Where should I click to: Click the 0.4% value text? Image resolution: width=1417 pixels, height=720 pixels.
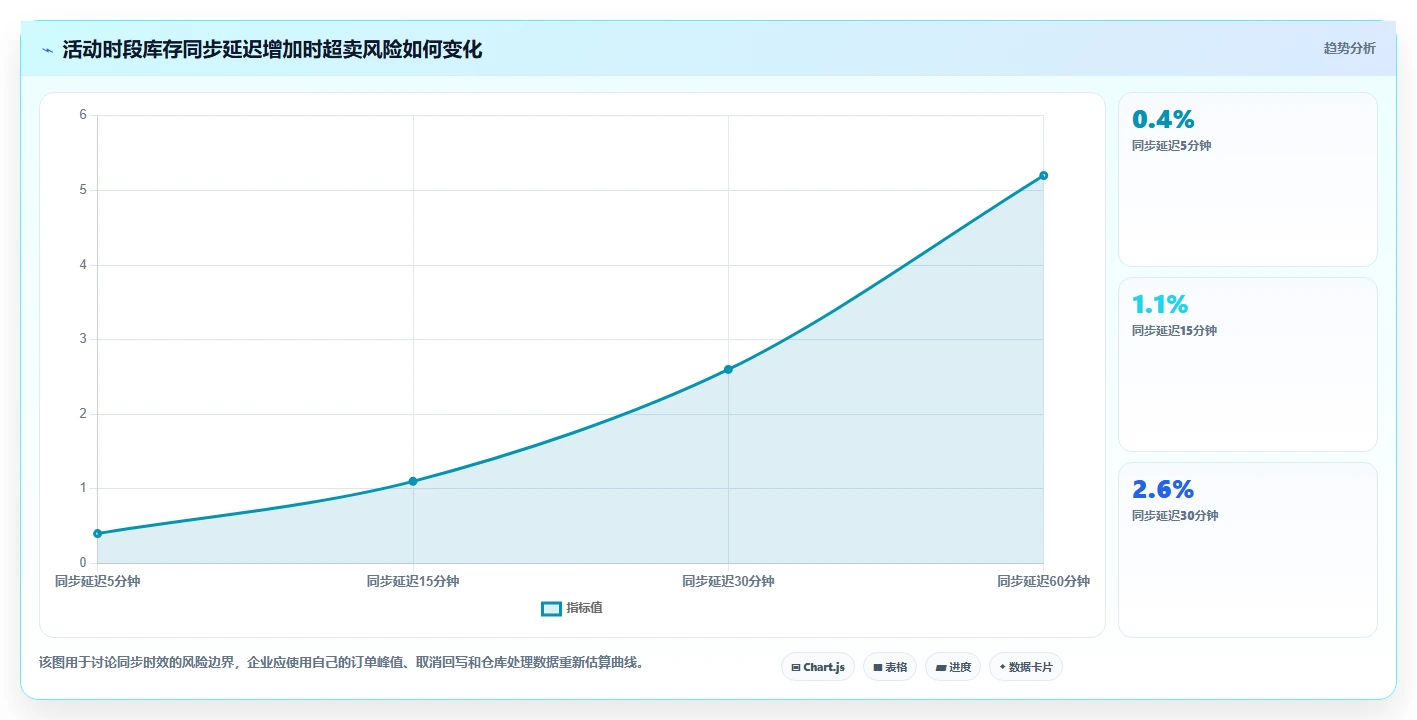pyautogui.click(x=1163, y=119)
